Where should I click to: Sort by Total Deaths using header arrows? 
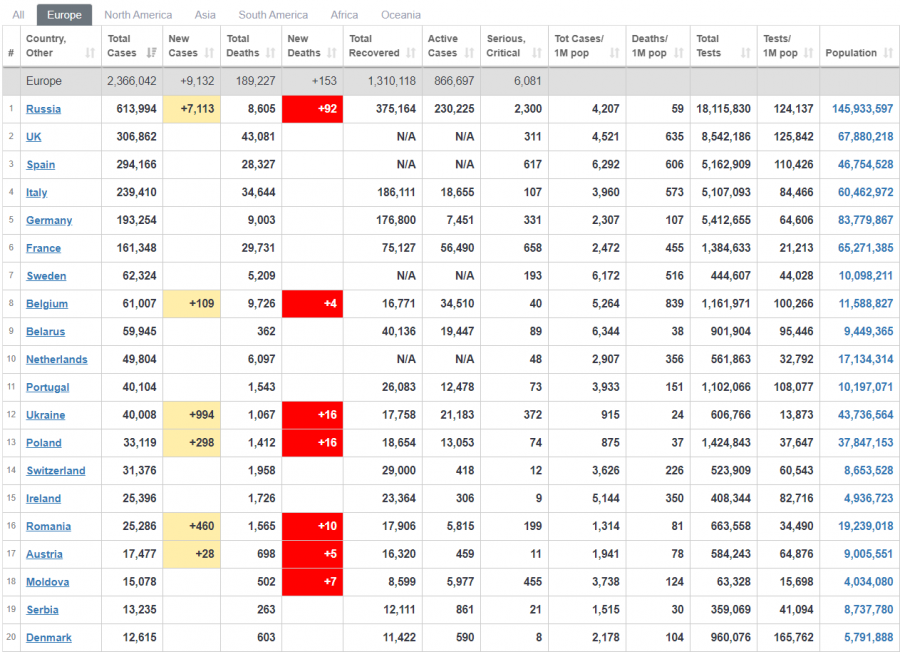coord(271,53)
